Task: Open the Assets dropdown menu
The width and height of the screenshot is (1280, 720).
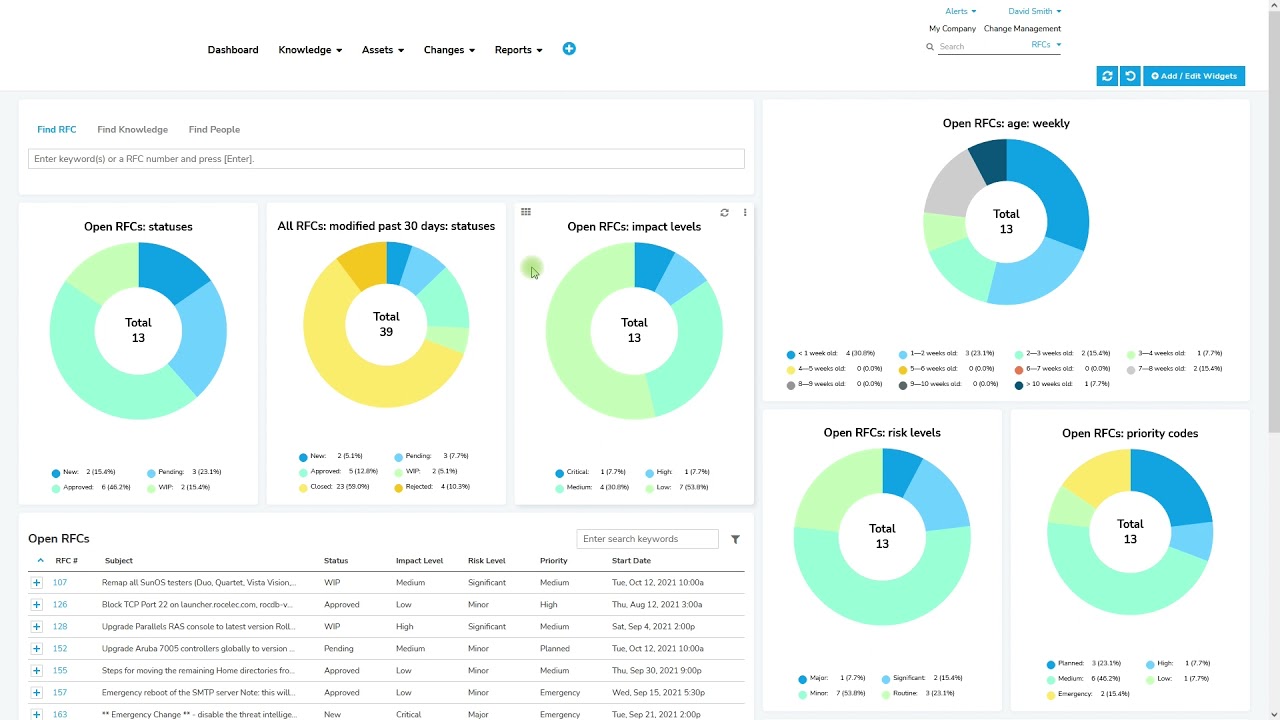Action: pos(383,50)
